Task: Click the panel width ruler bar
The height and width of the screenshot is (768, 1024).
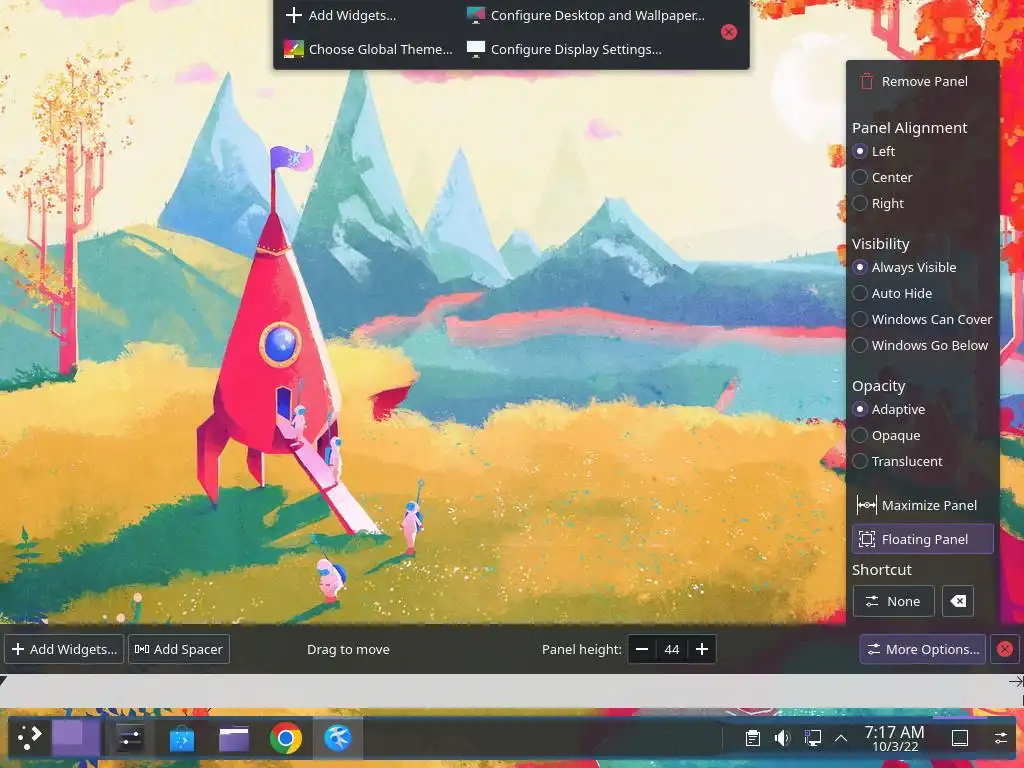Action: click(512, 691)
